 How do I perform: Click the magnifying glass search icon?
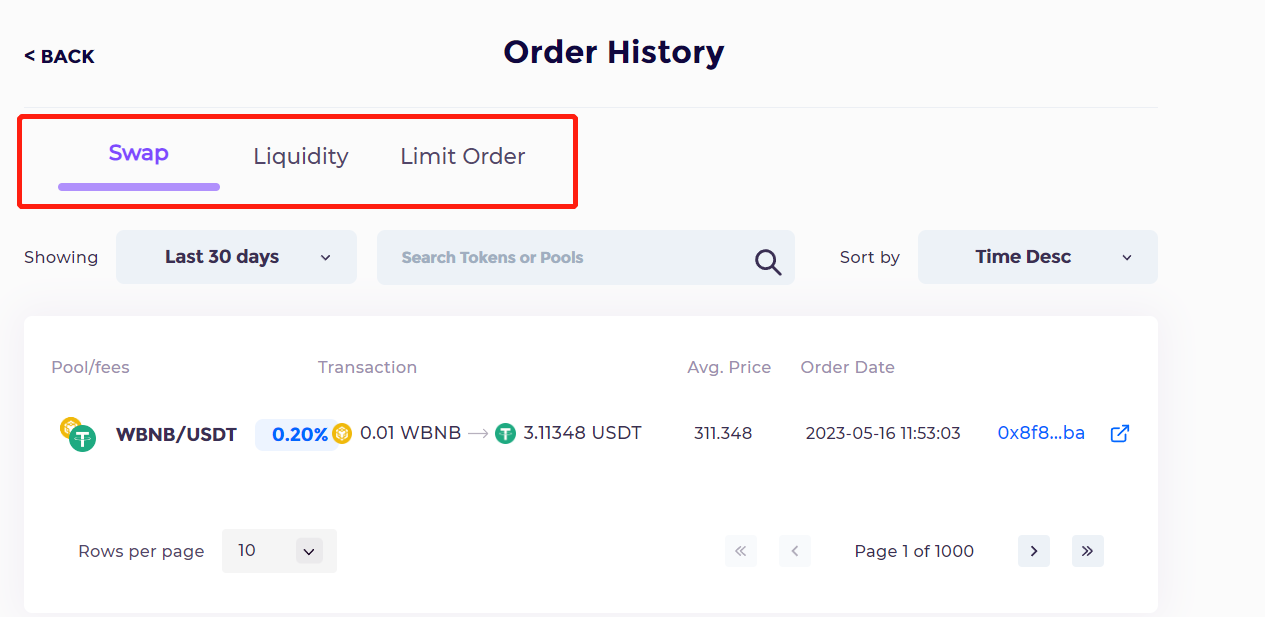pos(768,261)
